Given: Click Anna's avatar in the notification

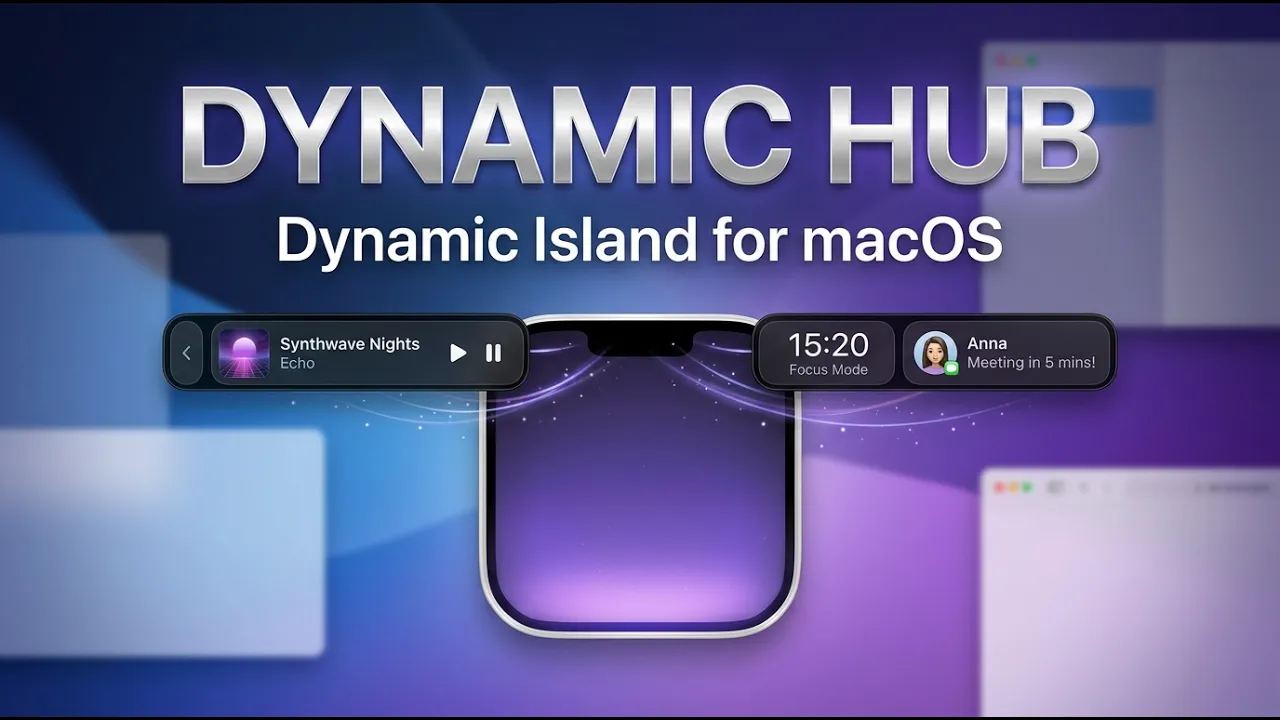Looking at the screenshot, I should click(936, 353).
